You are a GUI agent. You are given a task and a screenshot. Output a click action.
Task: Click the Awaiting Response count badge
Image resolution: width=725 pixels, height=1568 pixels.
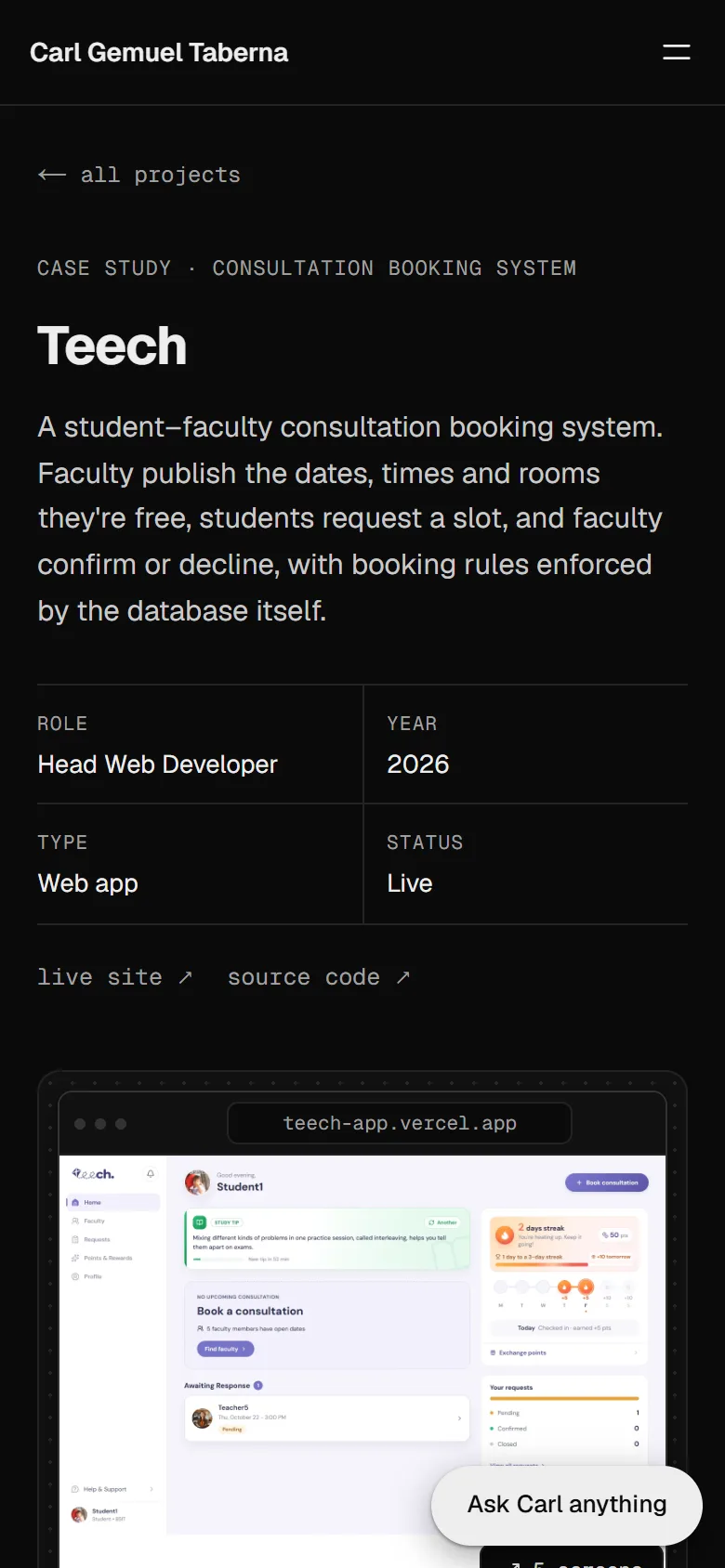pyautogui.click(x=258, y=1385)
